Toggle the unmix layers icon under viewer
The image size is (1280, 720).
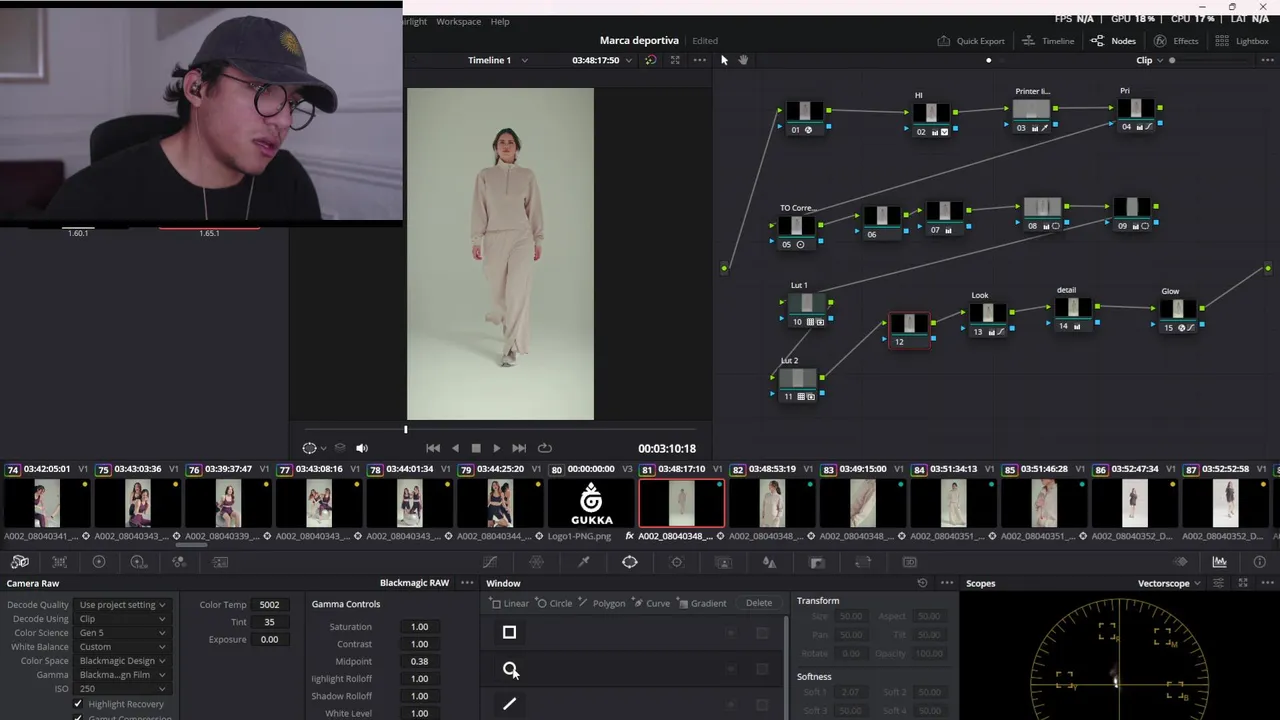pos(340,448)
